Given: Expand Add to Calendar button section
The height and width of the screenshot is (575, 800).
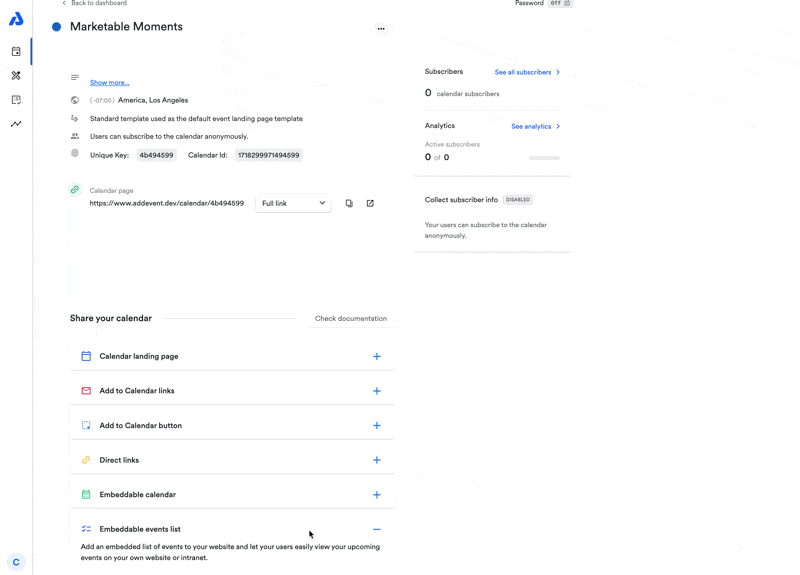Looking at the screenshot, I should click(x=377, y=426).
